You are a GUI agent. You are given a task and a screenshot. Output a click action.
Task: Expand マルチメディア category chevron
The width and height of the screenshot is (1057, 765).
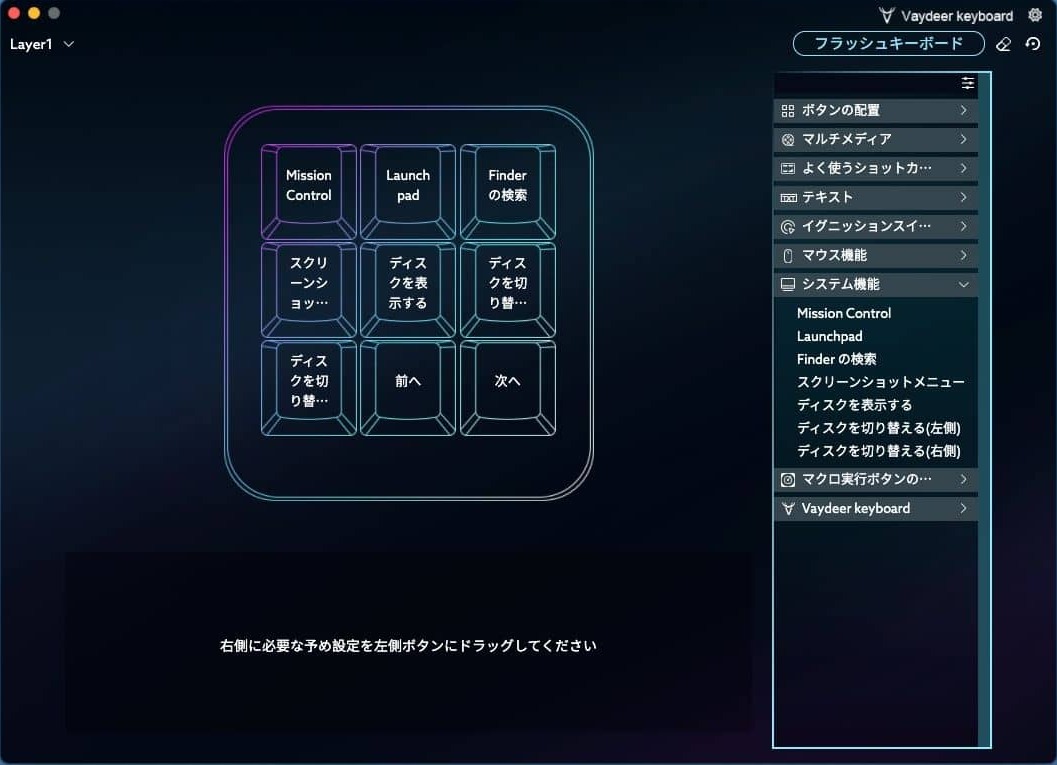(x=963, y=140)
